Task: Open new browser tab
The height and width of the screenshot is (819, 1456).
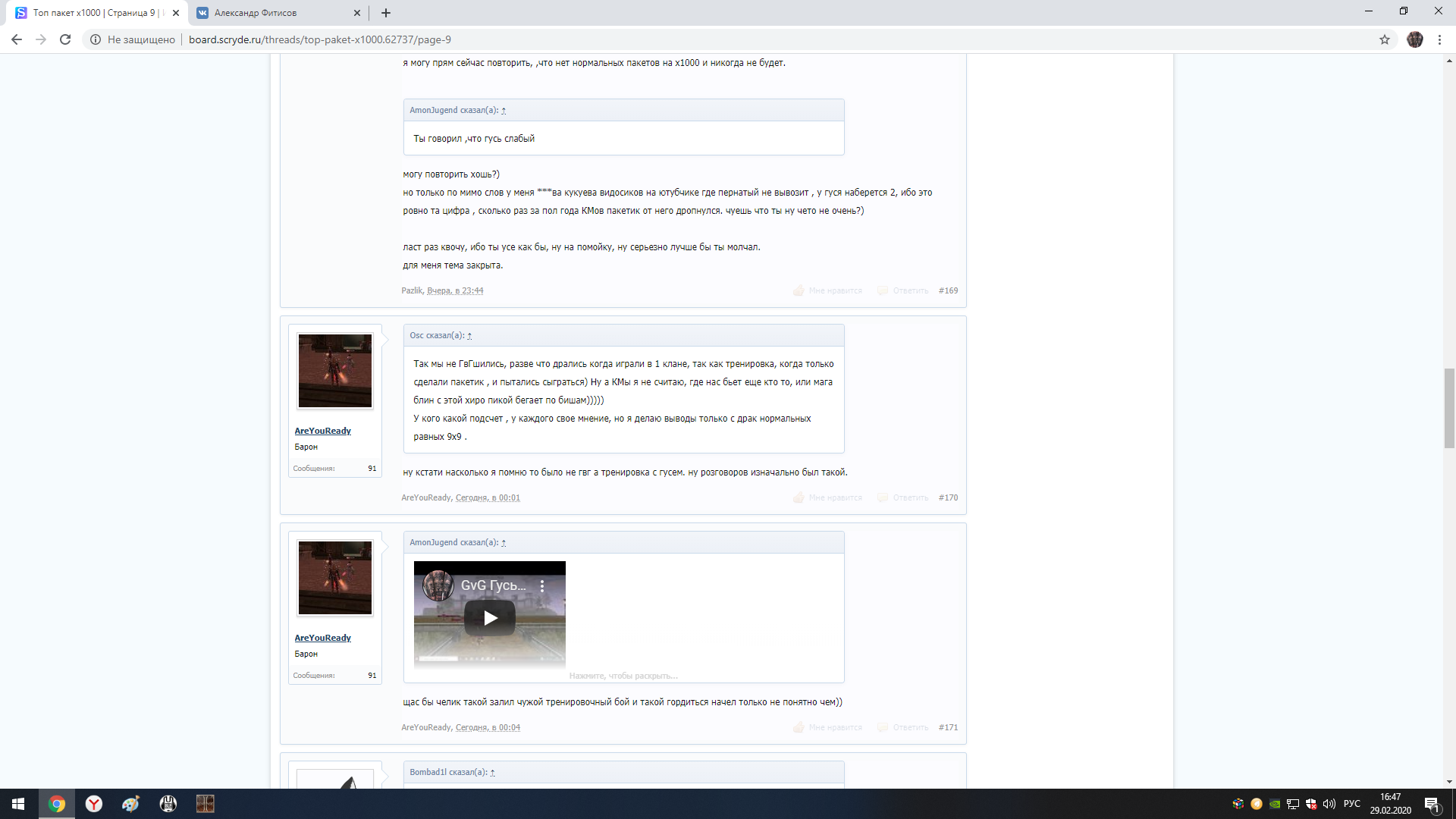Action: click(x=386, y=13)
